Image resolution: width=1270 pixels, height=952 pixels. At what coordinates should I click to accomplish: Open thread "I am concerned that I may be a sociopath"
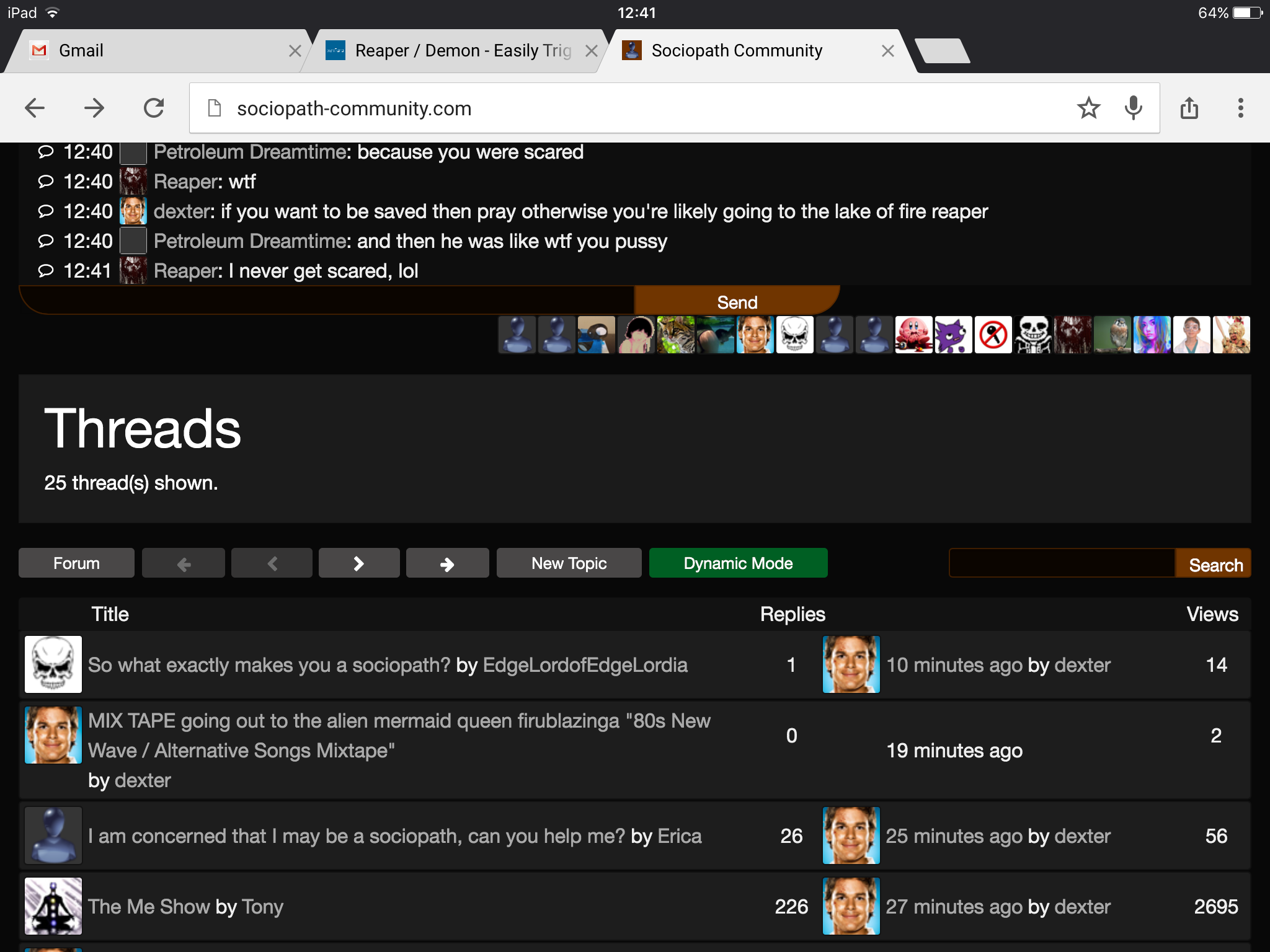click(357, 836)
